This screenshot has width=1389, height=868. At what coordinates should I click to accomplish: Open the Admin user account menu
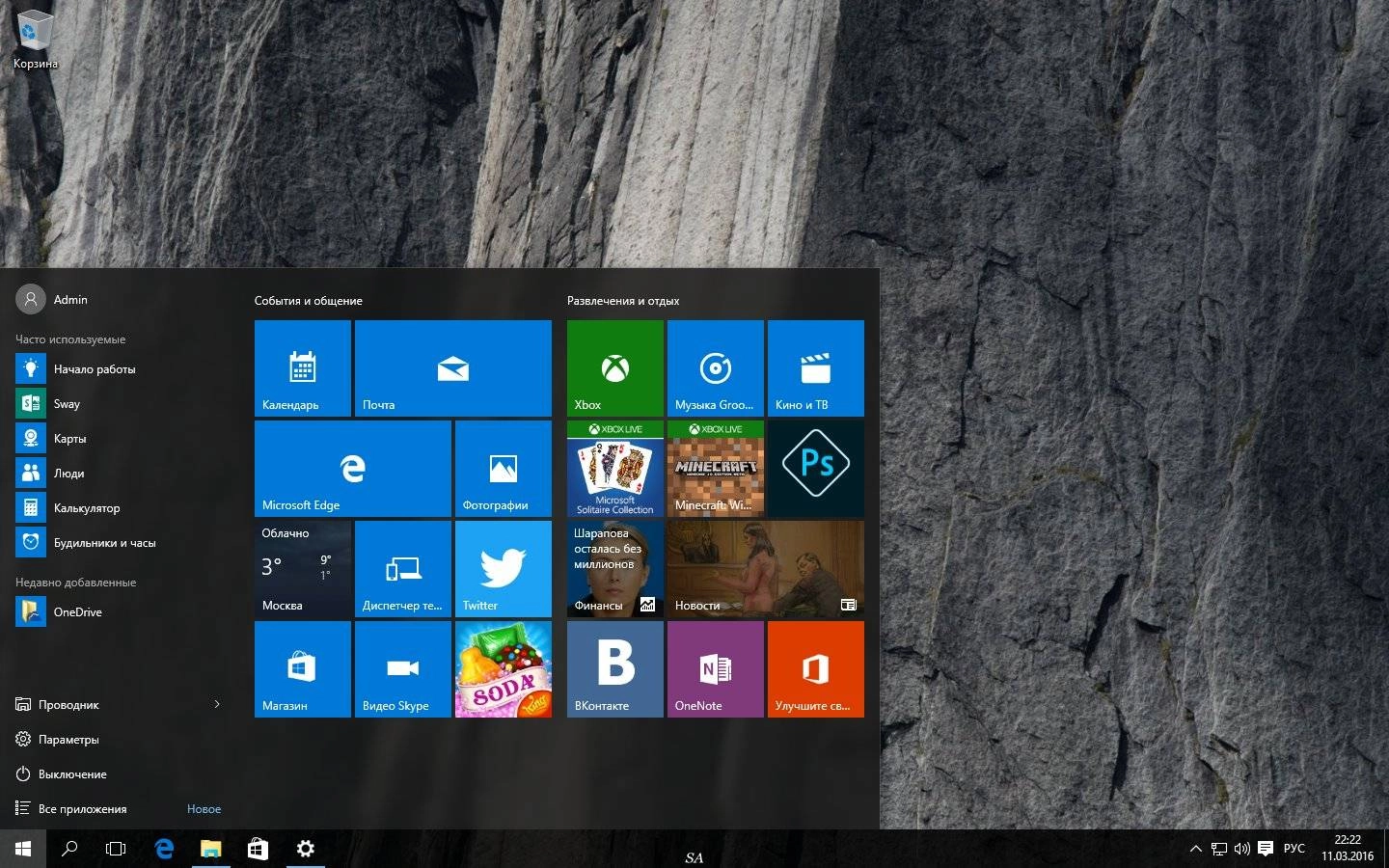click(52, 300)
